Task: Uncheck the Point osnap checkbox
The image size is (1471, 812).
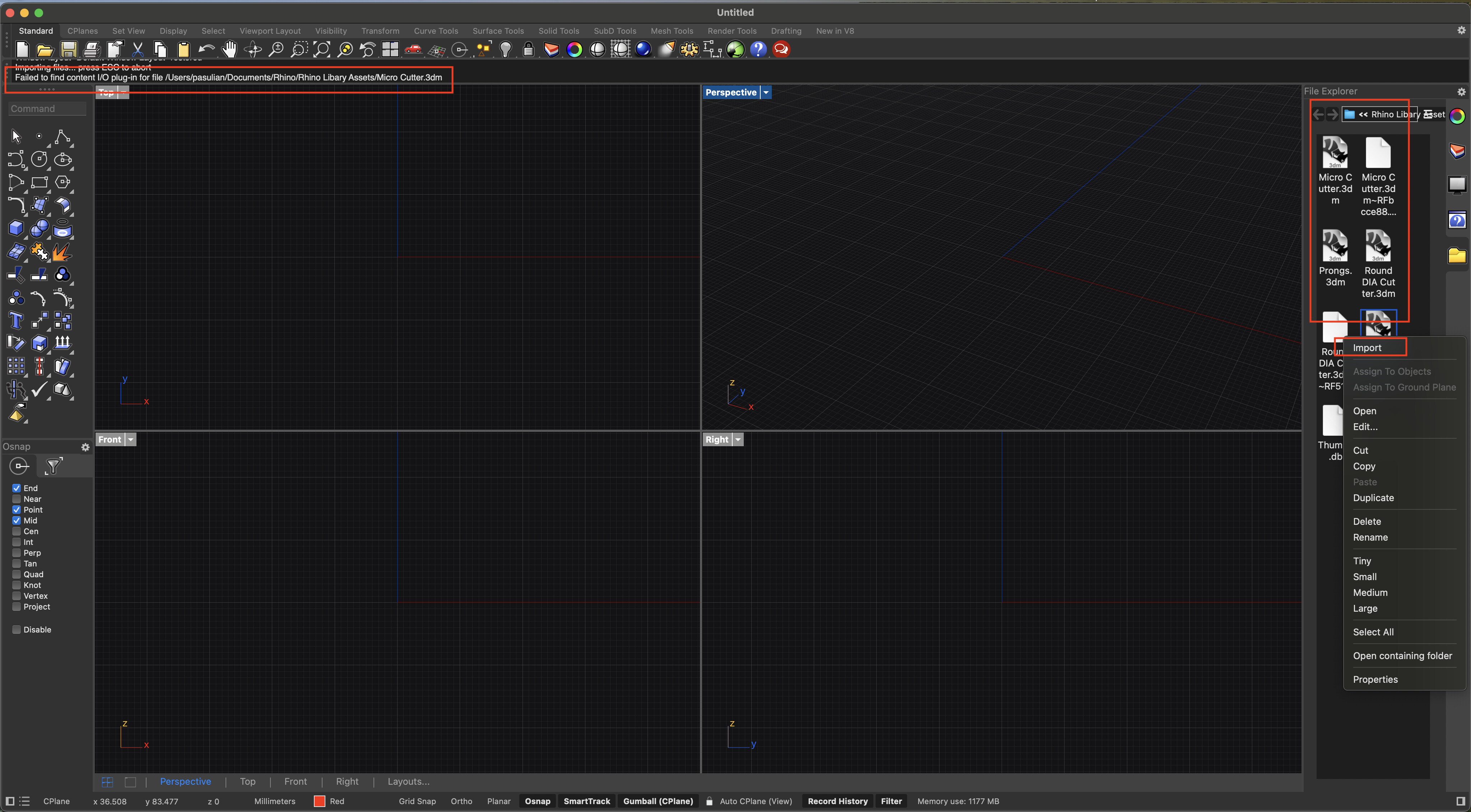Action: [17, 510]
